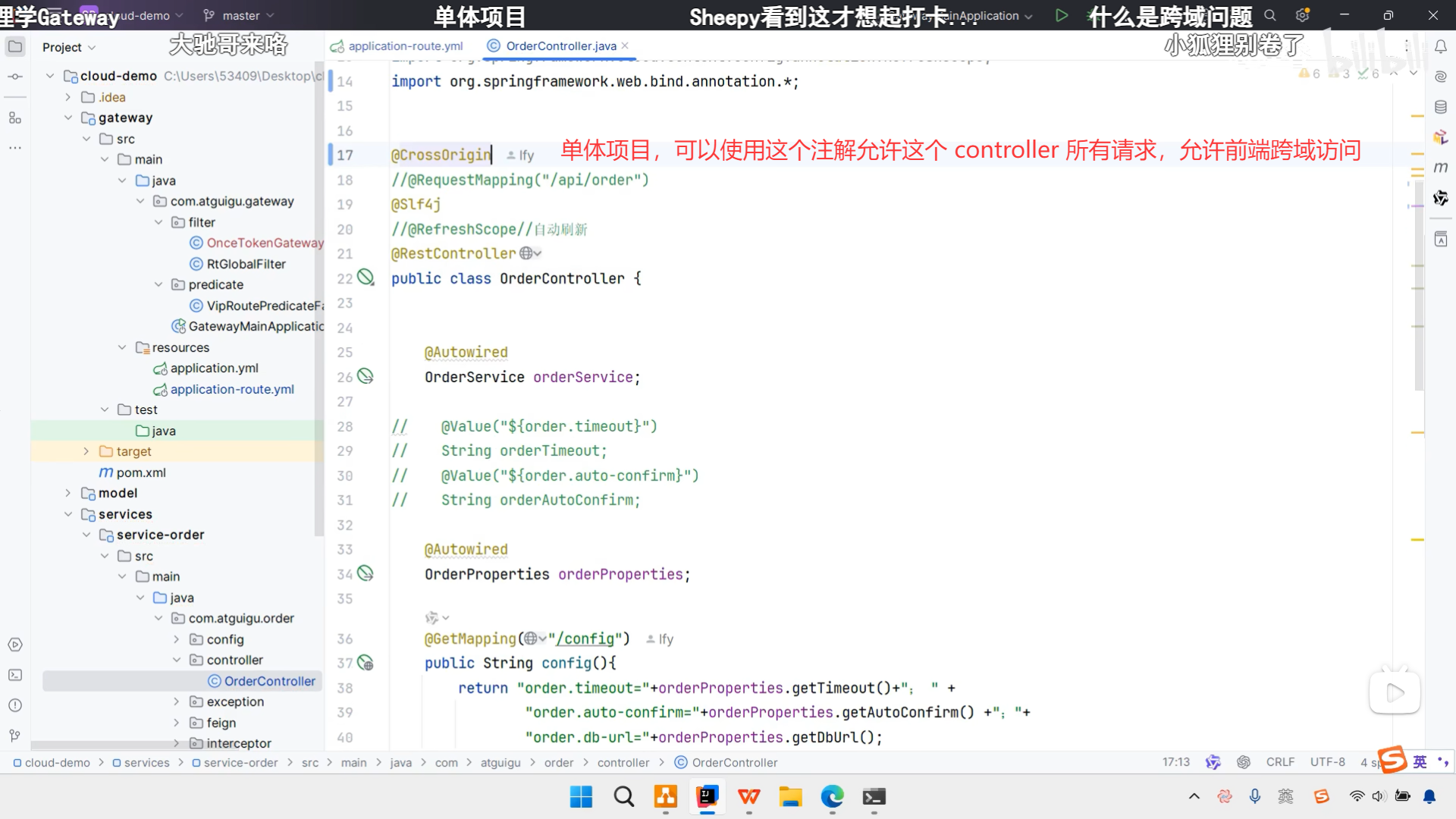Open the Problems tool window icon
Image resolution: width=1456 pixels, height=819 pixels.
click(15, 705)
